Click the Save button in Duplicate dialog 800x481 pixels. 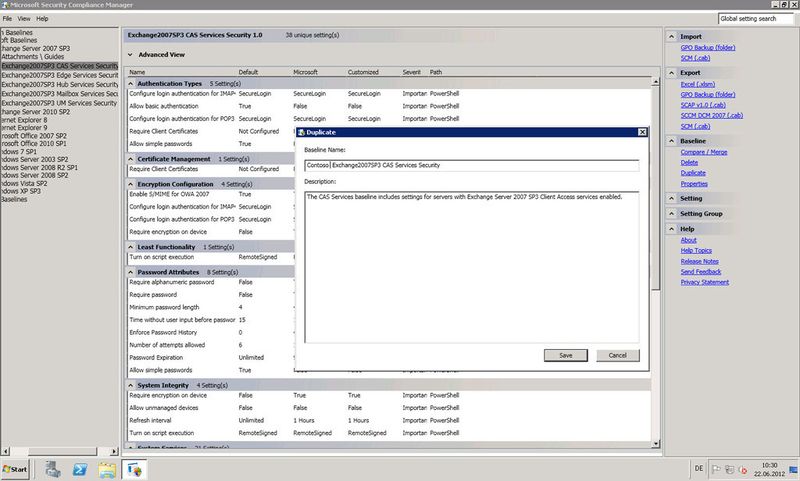pyautogui.click(x=565, y=356)
